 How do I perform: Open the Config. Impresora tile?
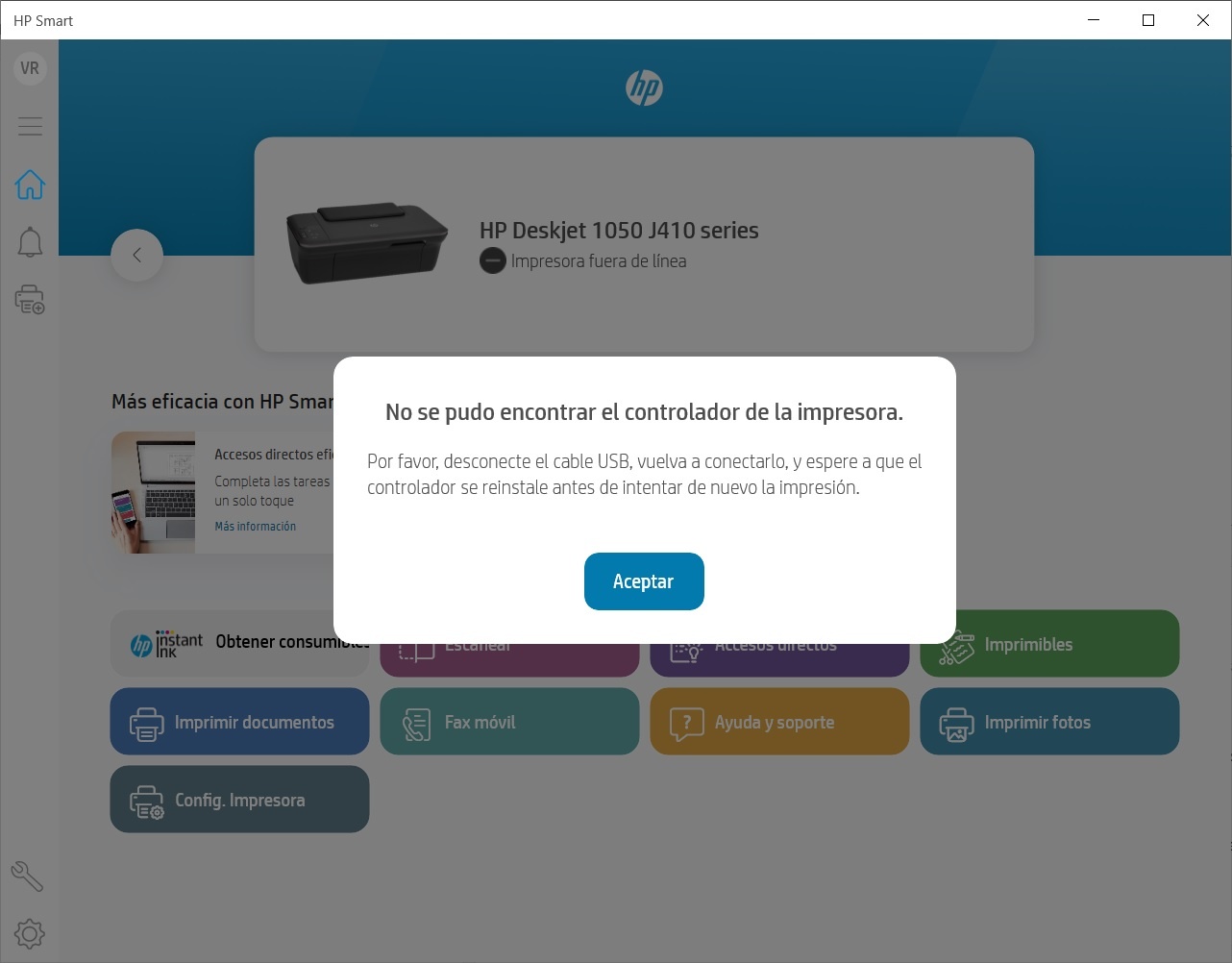click(x=239, y=800)
